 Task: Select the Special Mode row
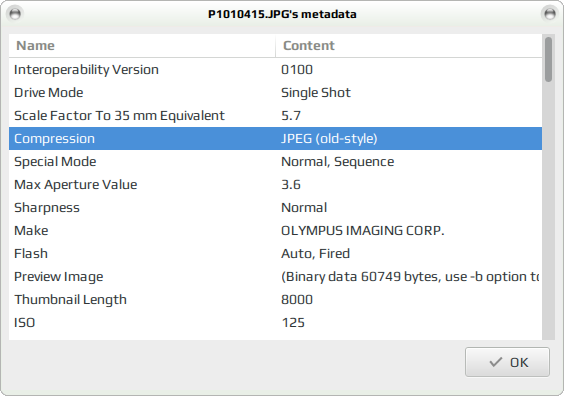coord(276,161)
